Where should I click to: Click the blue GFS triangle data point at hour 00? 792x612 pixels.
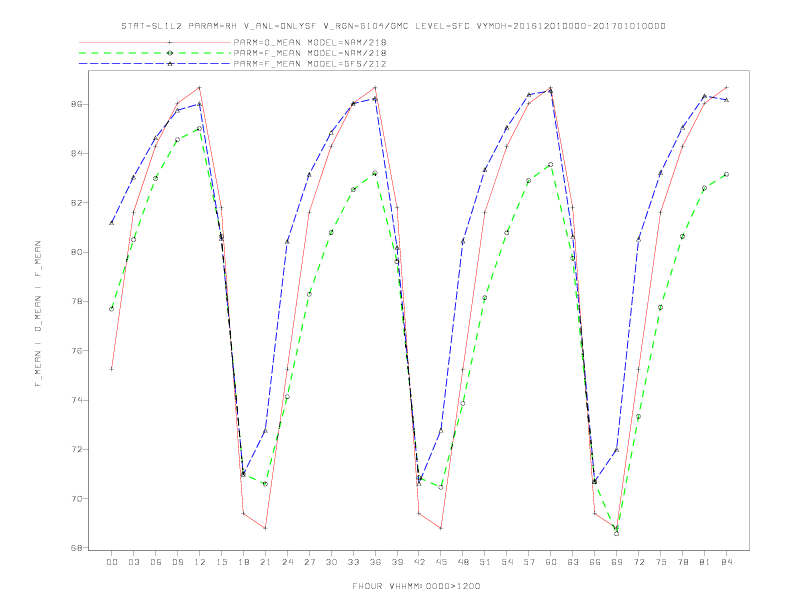(x=112, y=223)
